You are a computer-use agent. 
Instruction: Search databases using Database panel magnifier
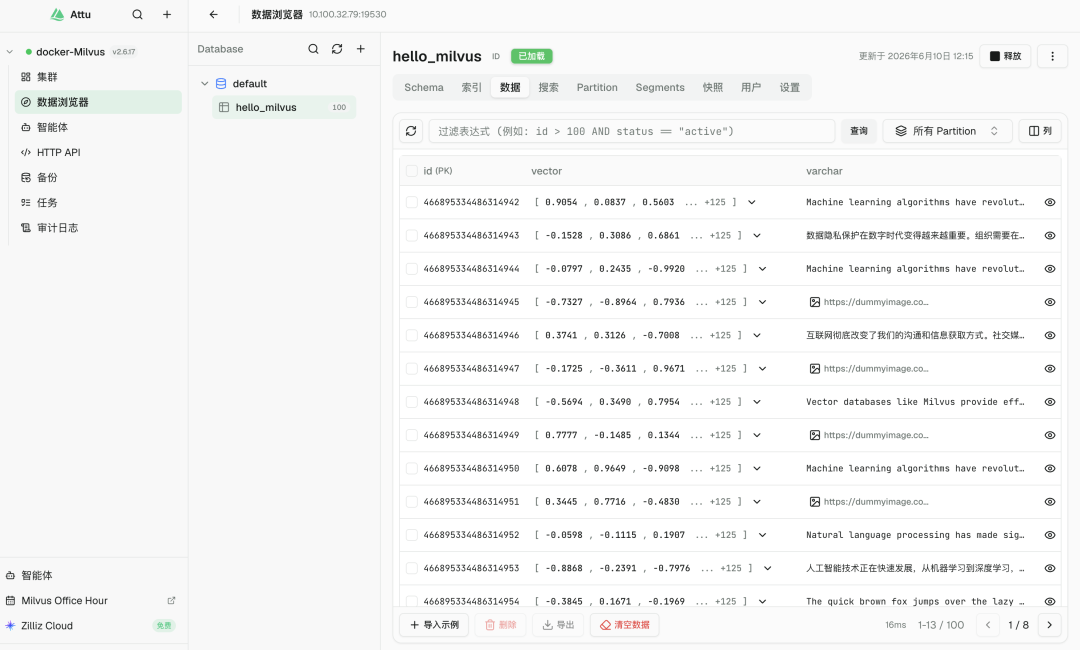[x=313, y=49]
